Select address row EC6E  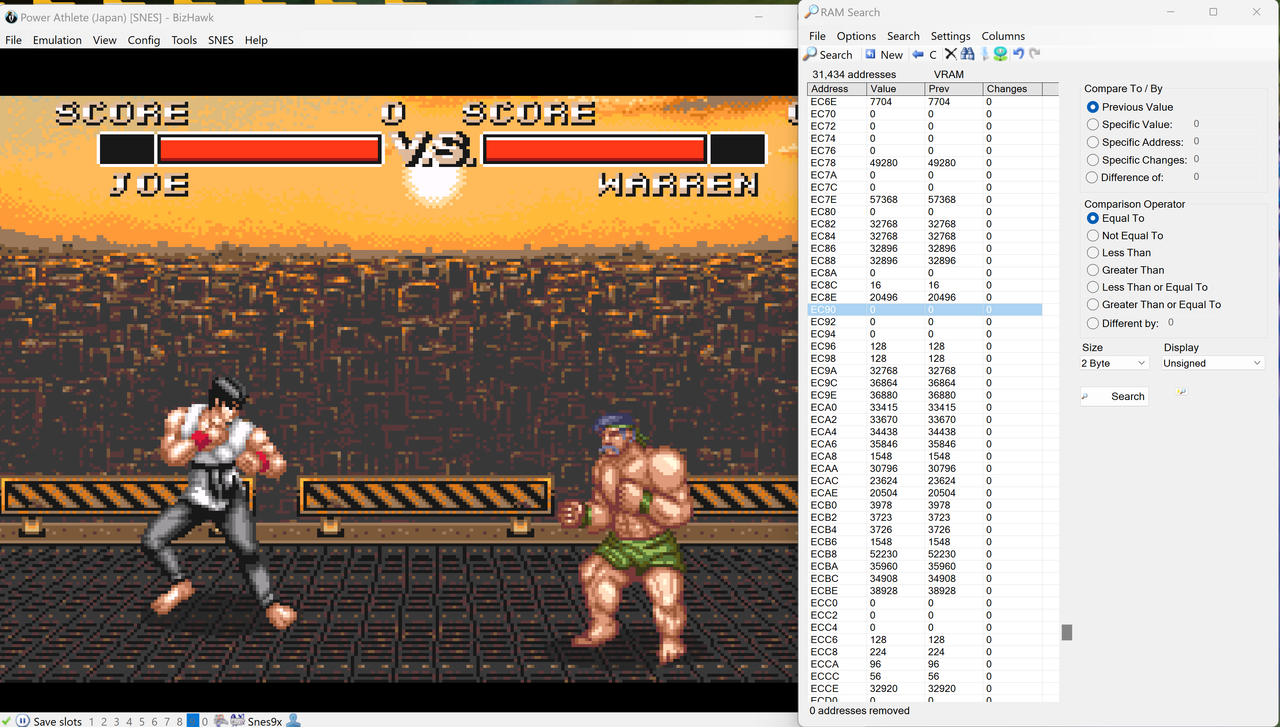925,102
